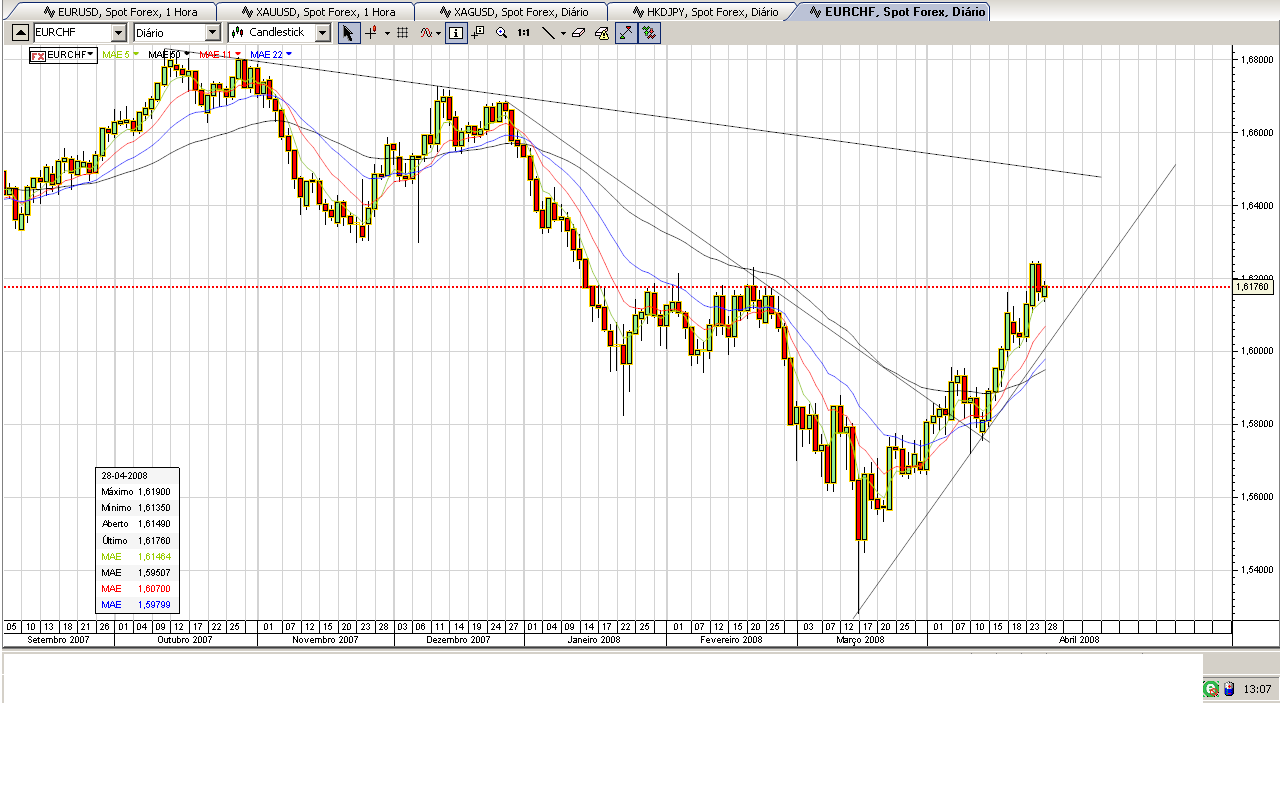Click the EURCHF symbol input field
Image resolution: width=1280 pixels, height=800 pixels.
[72, 33]
